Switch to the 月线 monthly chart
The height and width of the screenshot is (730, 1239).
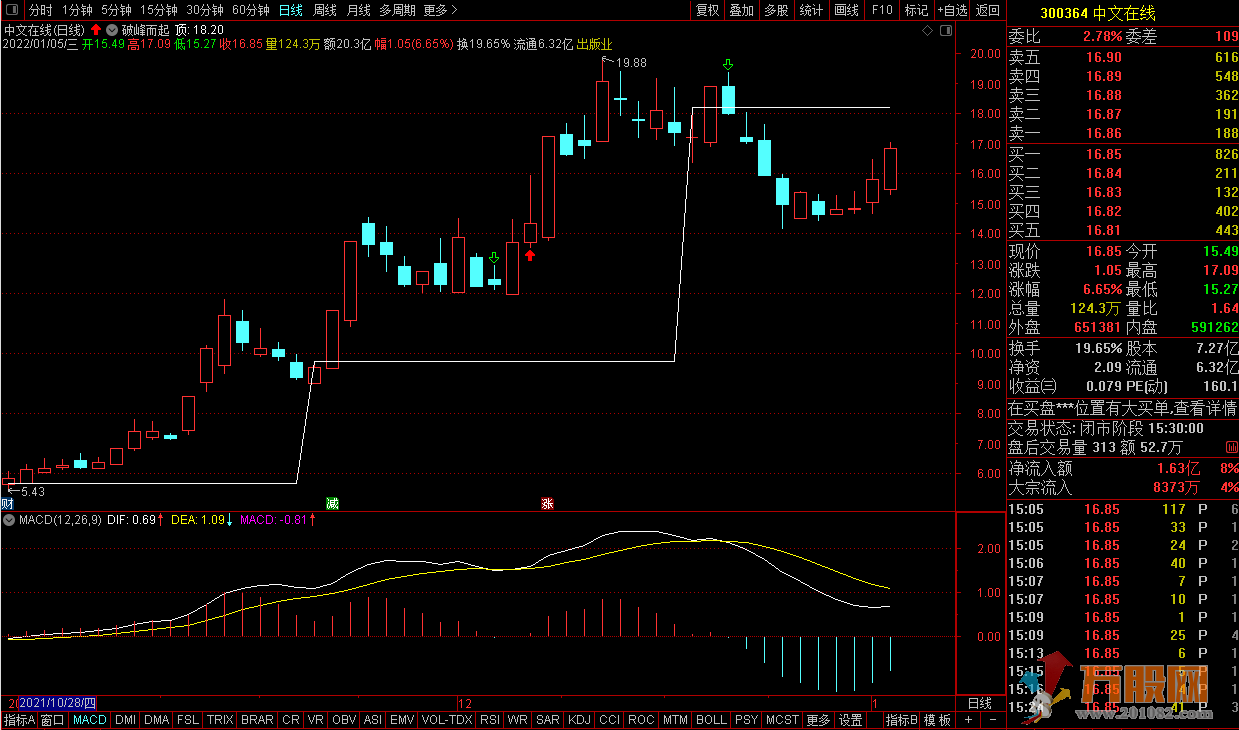tap(359, 10)
